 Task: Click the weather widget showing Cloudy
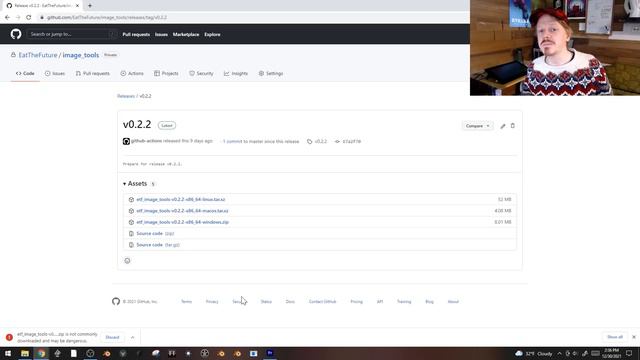pyautogui.click(x=534, y=353)
